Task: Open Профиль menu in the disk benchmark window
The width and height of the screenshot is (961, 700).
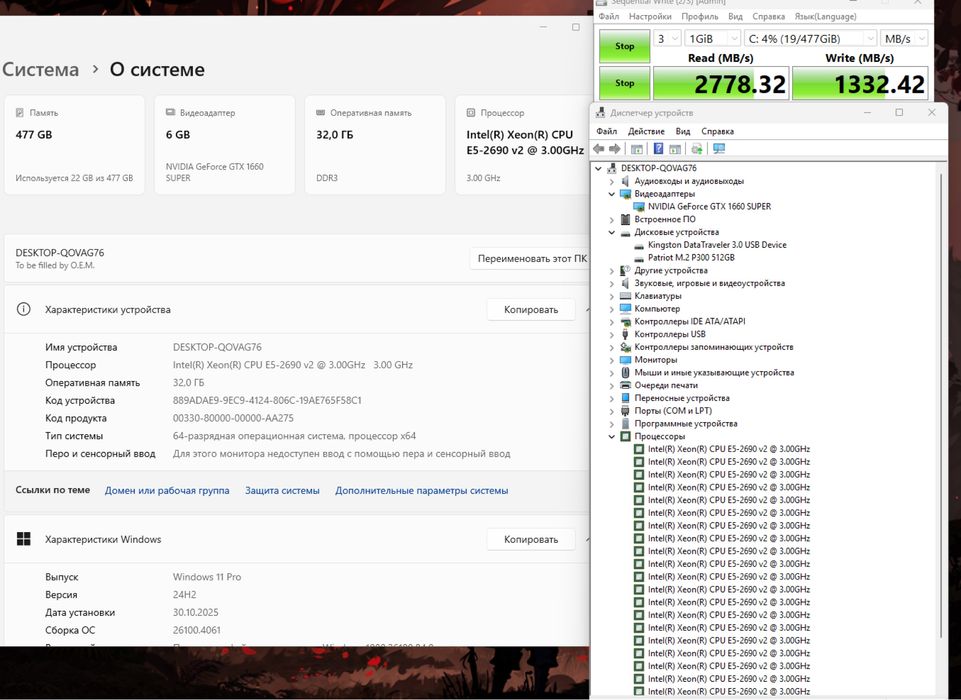Action: click(x=699, y=17)
